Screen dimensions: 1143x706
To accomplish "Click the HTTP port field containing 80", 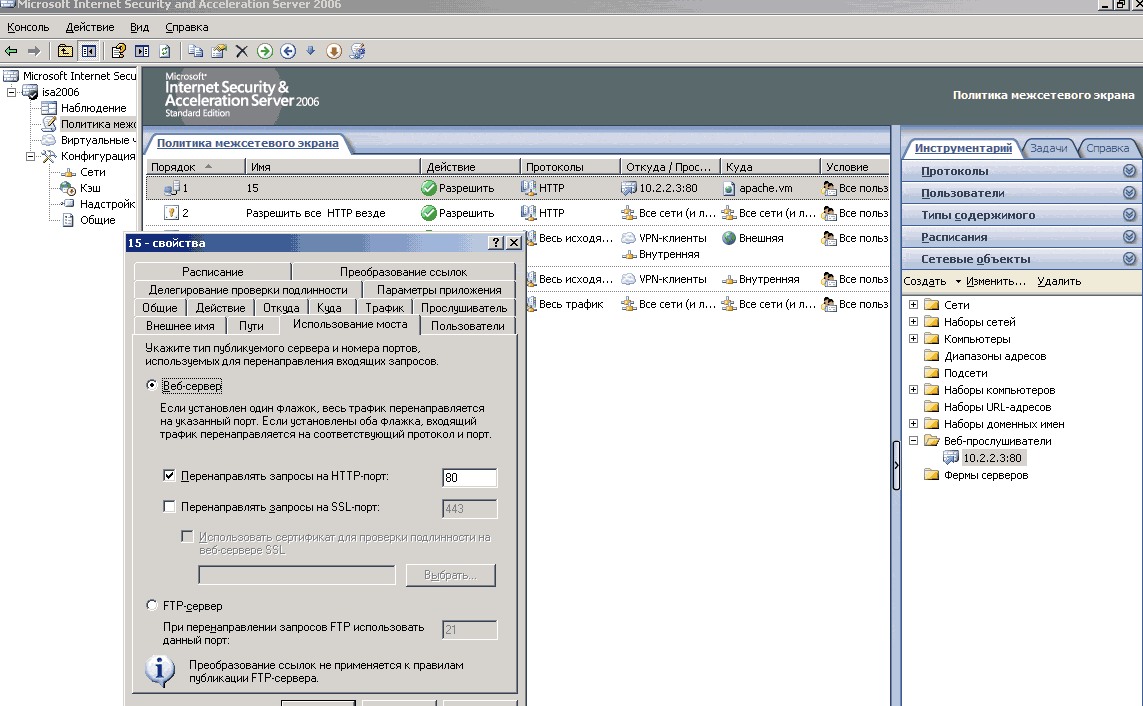I will point(469,477).
